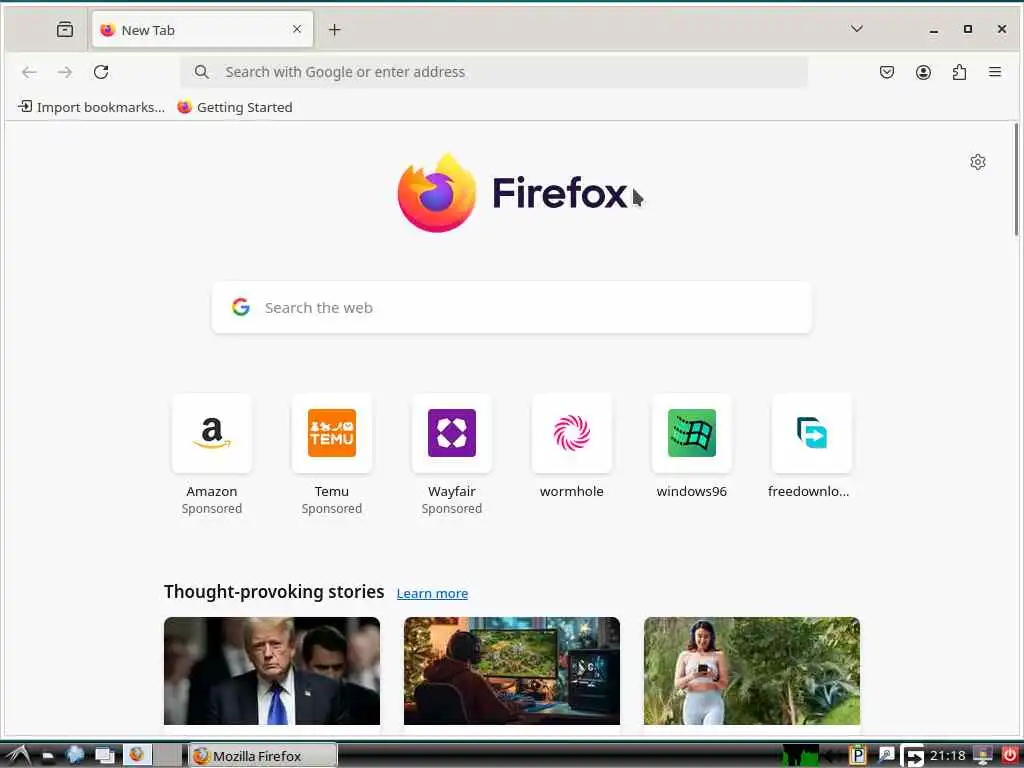Click the Google G icon in search box
The height and width of the screenshot is (768, 1024).
(x=241, y=307)
